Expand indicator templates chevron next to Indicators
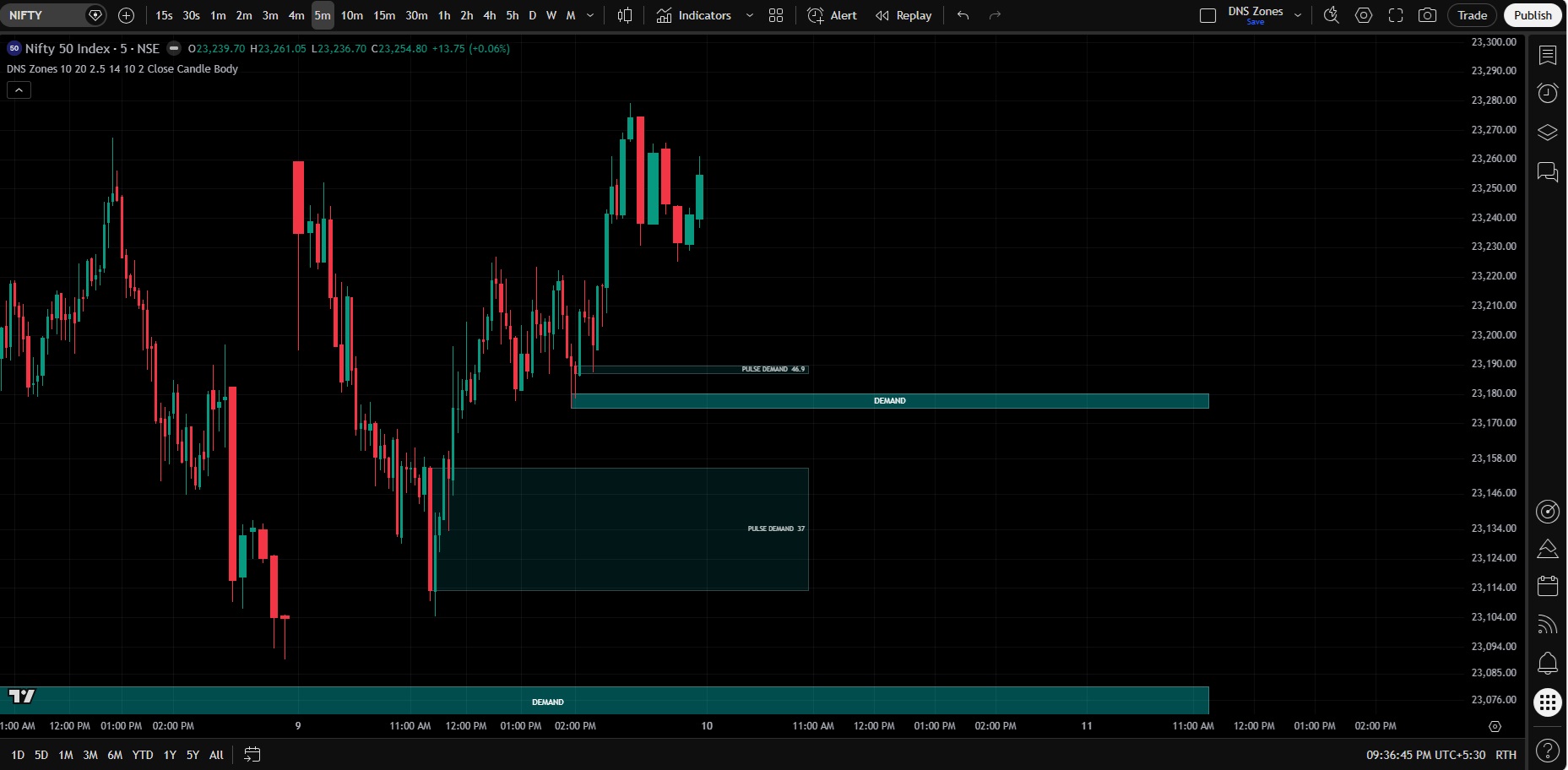This screenshot has height=770, width=1568. 750,15
